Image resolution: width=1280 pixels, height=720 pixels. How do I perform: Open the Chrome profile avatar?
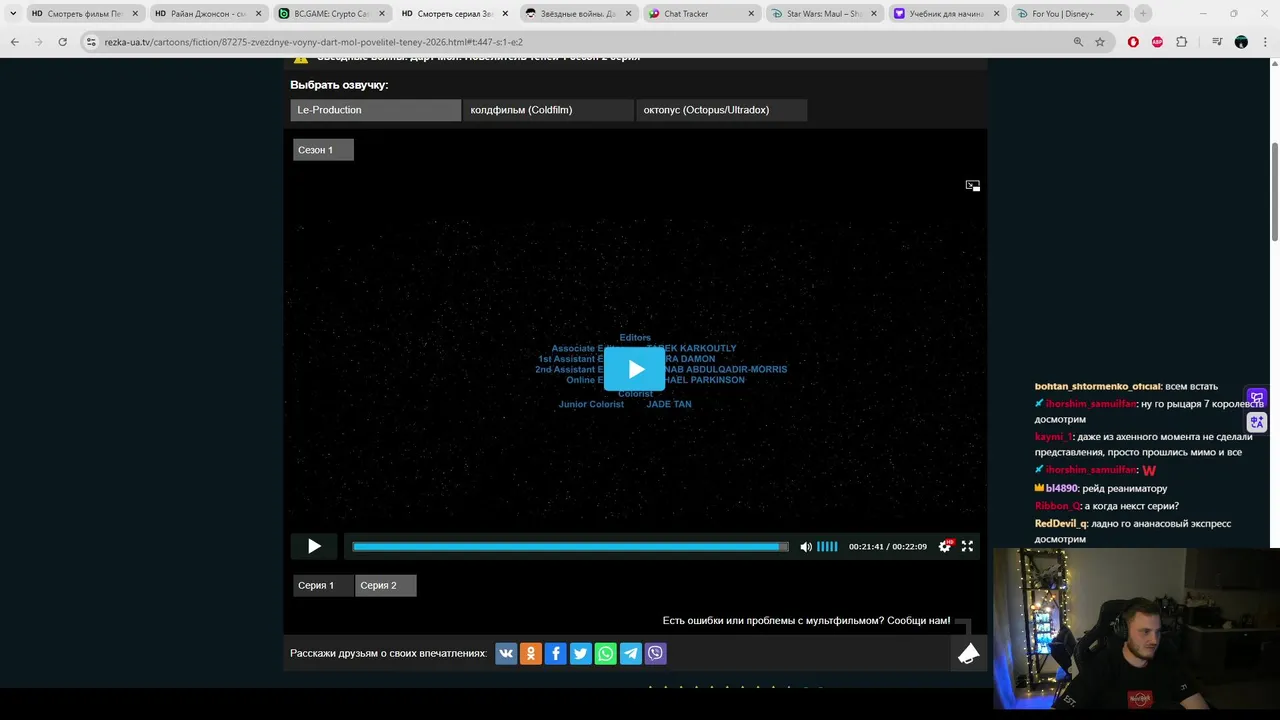(x=1241, y=42)
